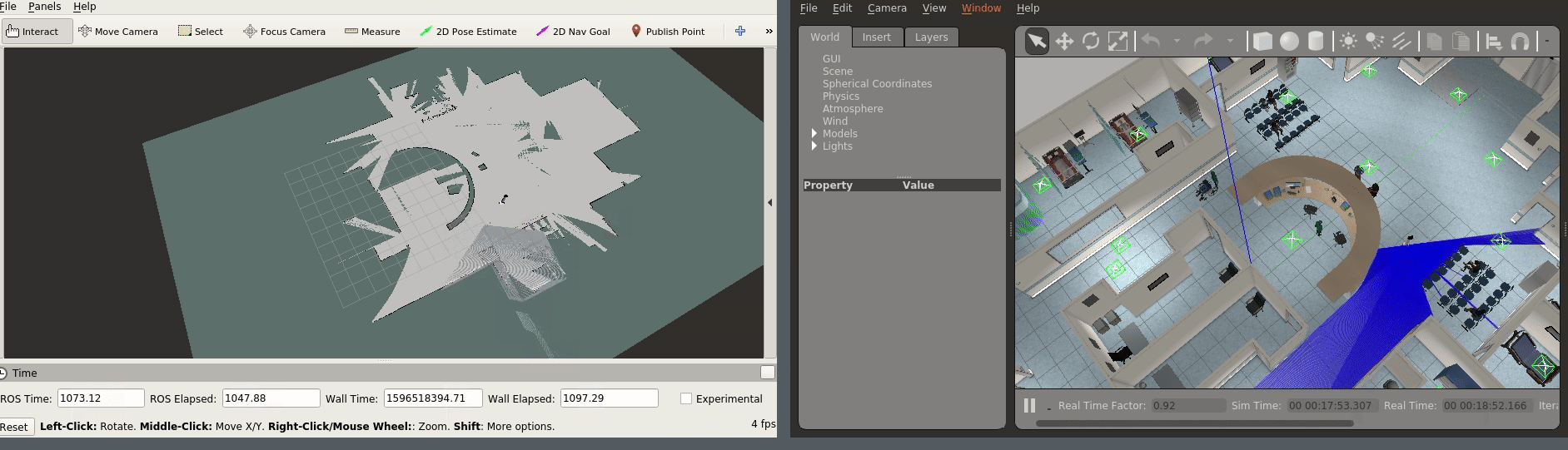Screen dimensions: 1568x450
Task: Open Gazebo's Window menu
Action: 981,7
